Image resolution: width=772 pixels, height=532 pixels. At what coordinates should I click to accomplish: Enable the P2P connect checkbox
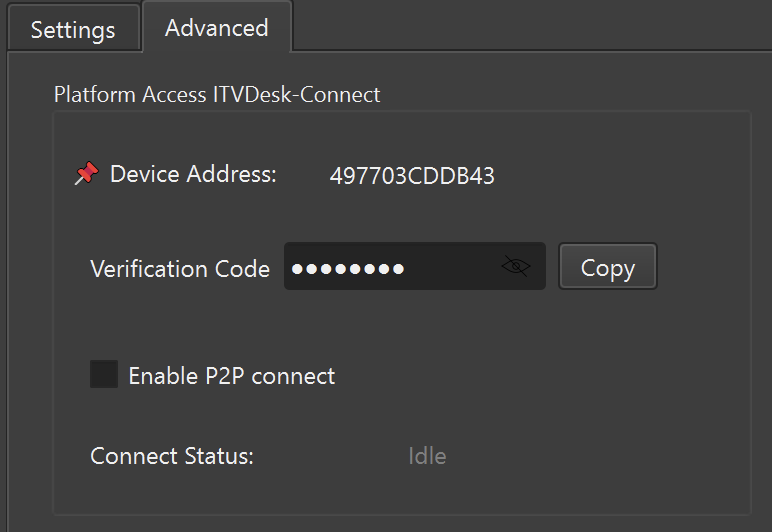pos(104,375)
